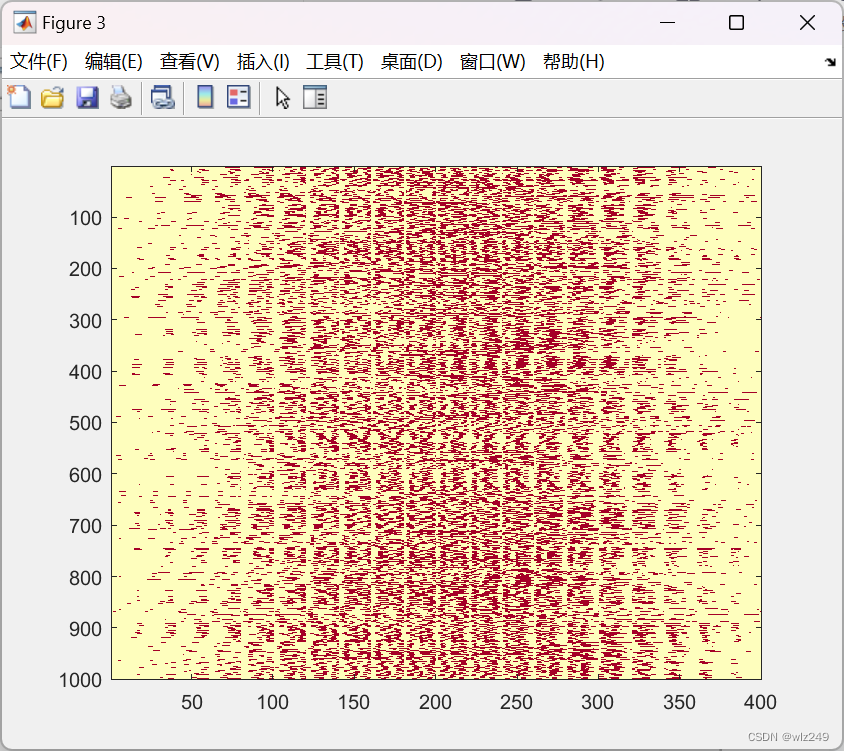Click the y-axis tick label 500

pyautogui.click(x=86, y=424)
